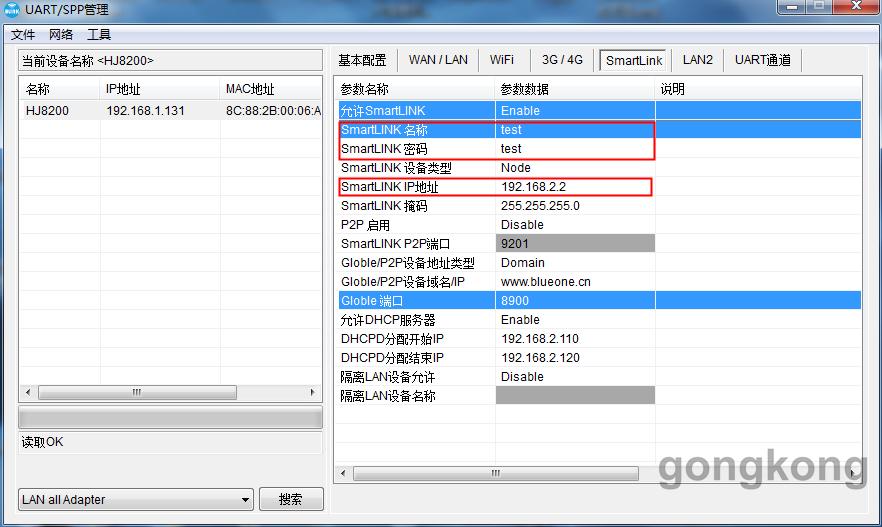
Task: Open the 文件 menu
Action: (23, 35)
